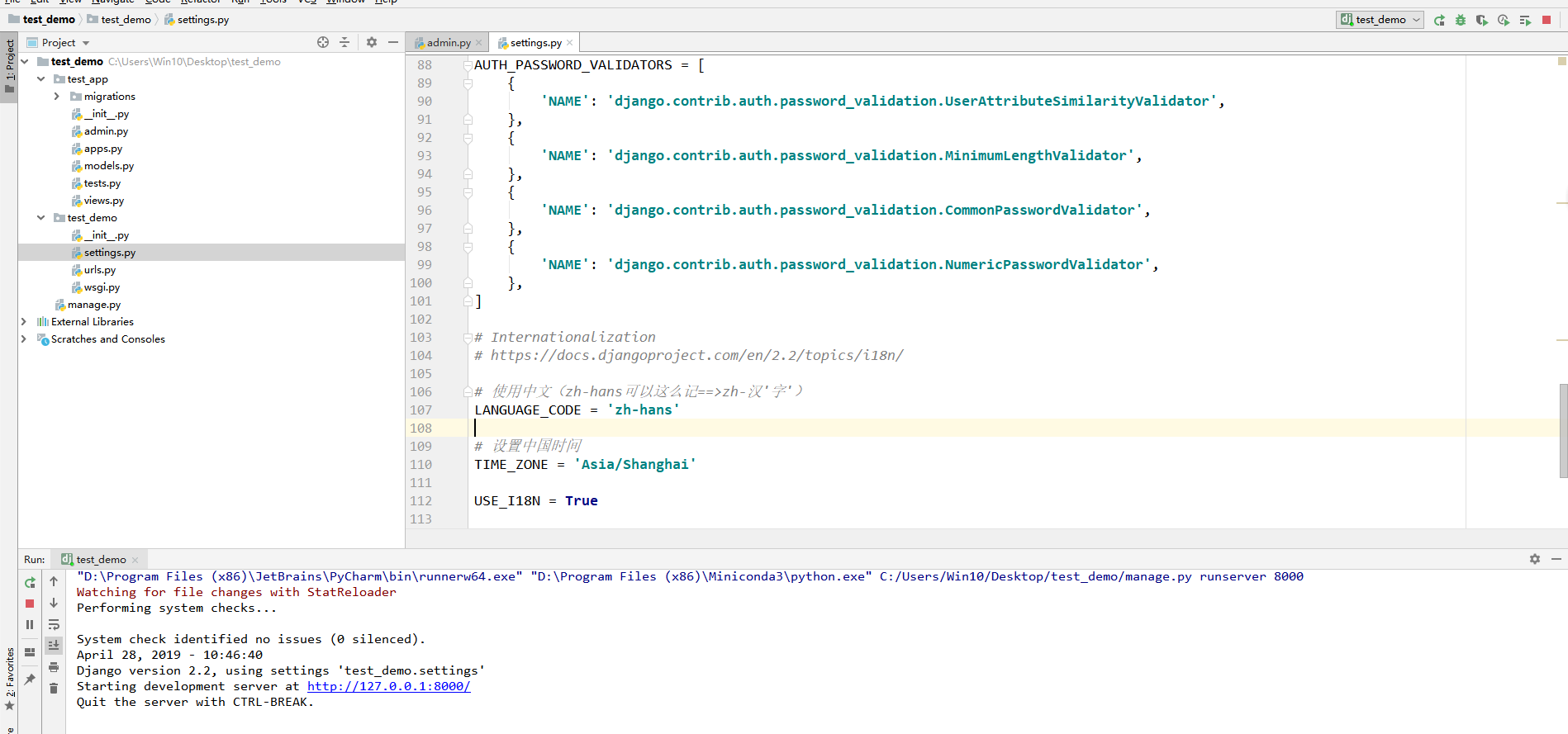This screenshot has height=734, width=1568.
Task: Close the settings.py editor tab
Action: tap(569, 43)
